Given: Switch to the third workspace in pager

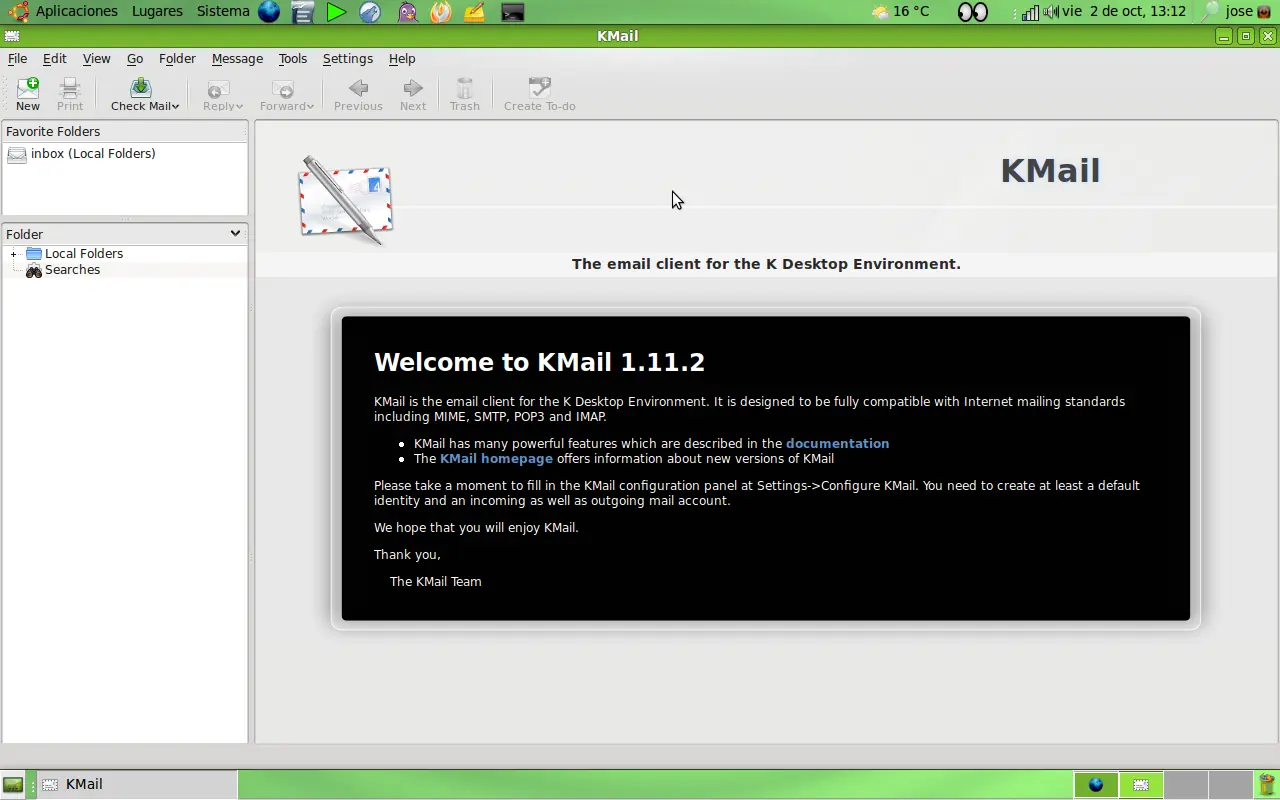Looking at the screenshot, I should [x=1186, y=785].
